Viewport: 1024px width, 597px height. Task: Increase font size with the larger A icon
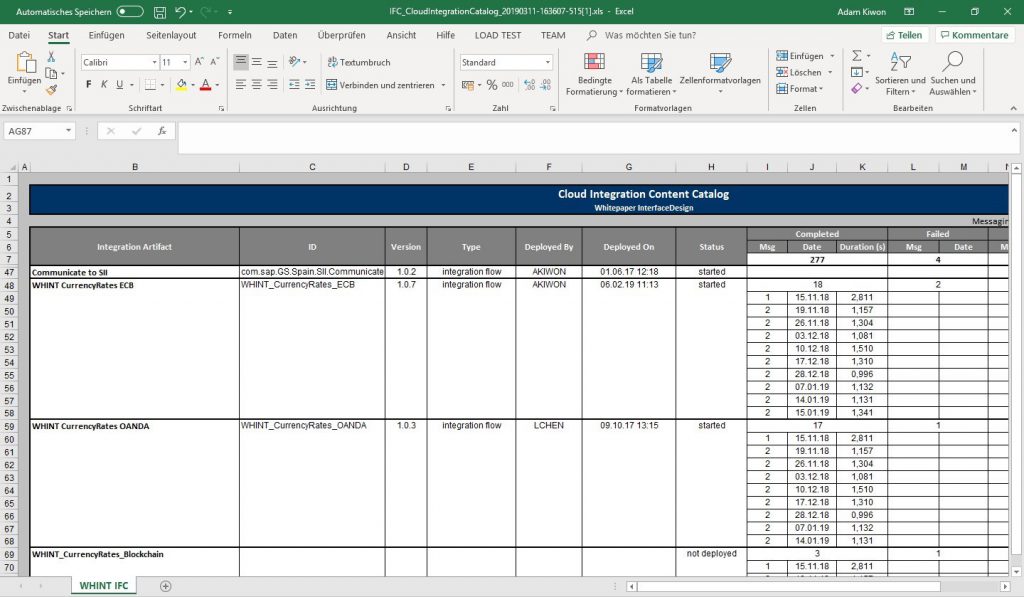[199, 62]
